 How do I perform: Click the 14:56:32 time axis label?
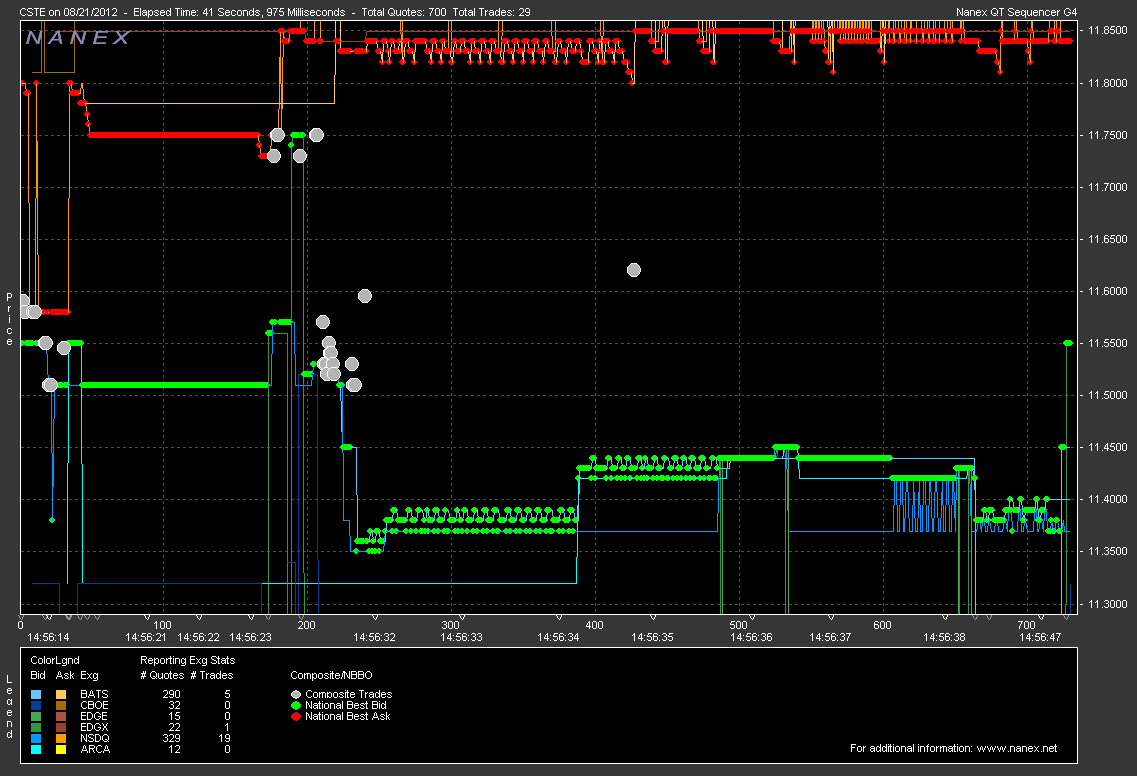click(374, 637)
